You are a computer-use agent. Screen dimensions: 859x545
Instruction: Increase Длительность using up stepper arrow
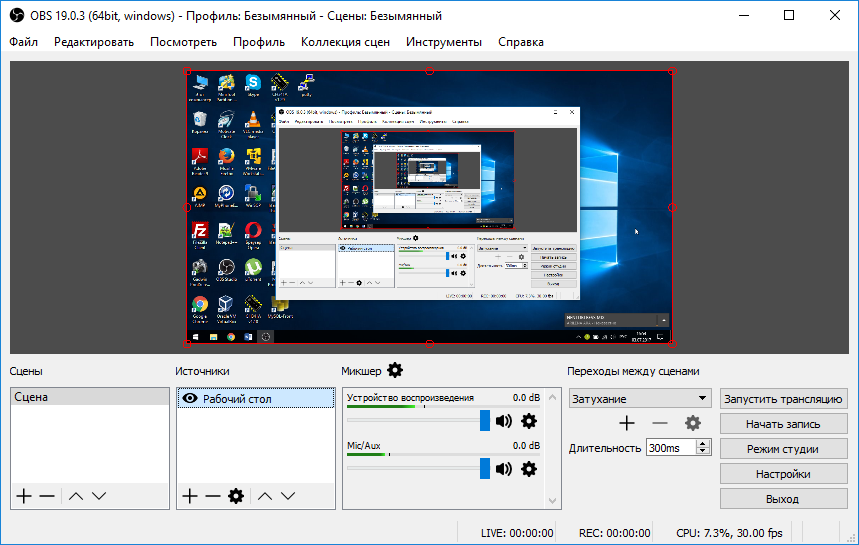point(703,444)
